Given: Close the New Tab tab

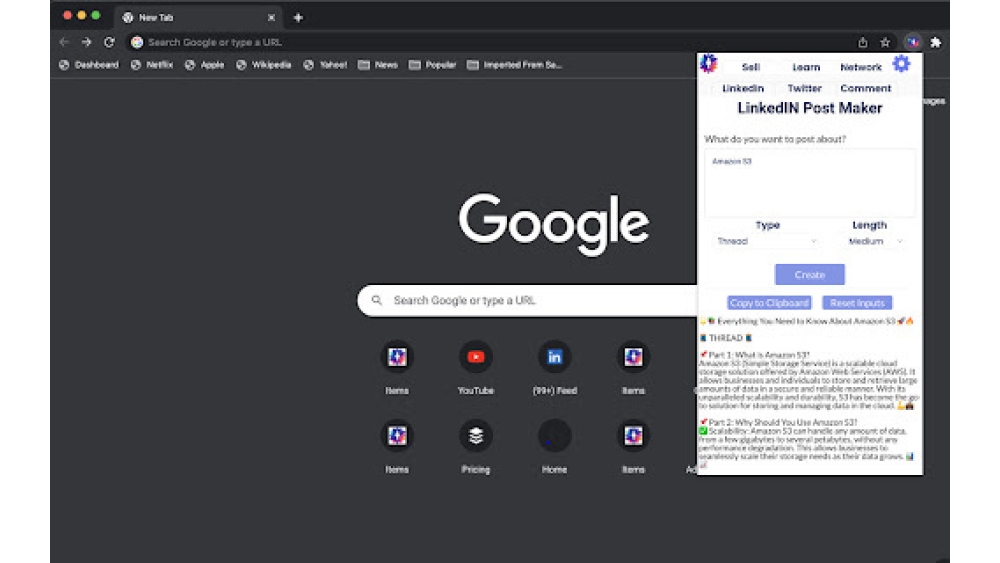Looking at the screenshot, I should point(271,18).
